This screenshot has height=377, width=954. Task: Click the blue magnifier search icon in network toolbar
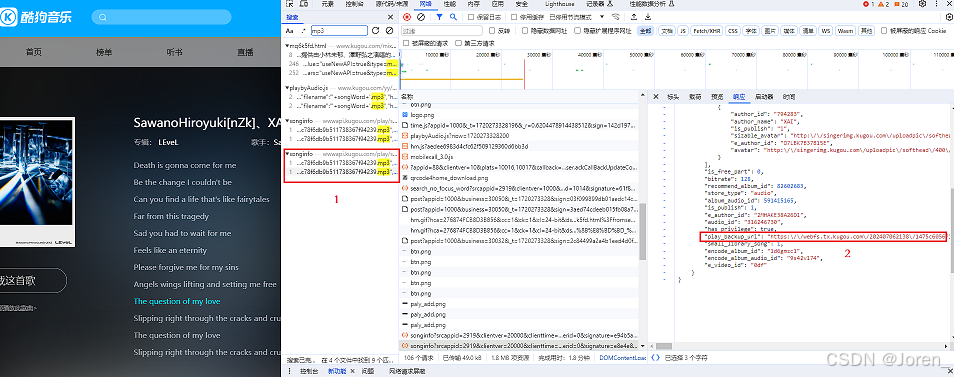453,17
